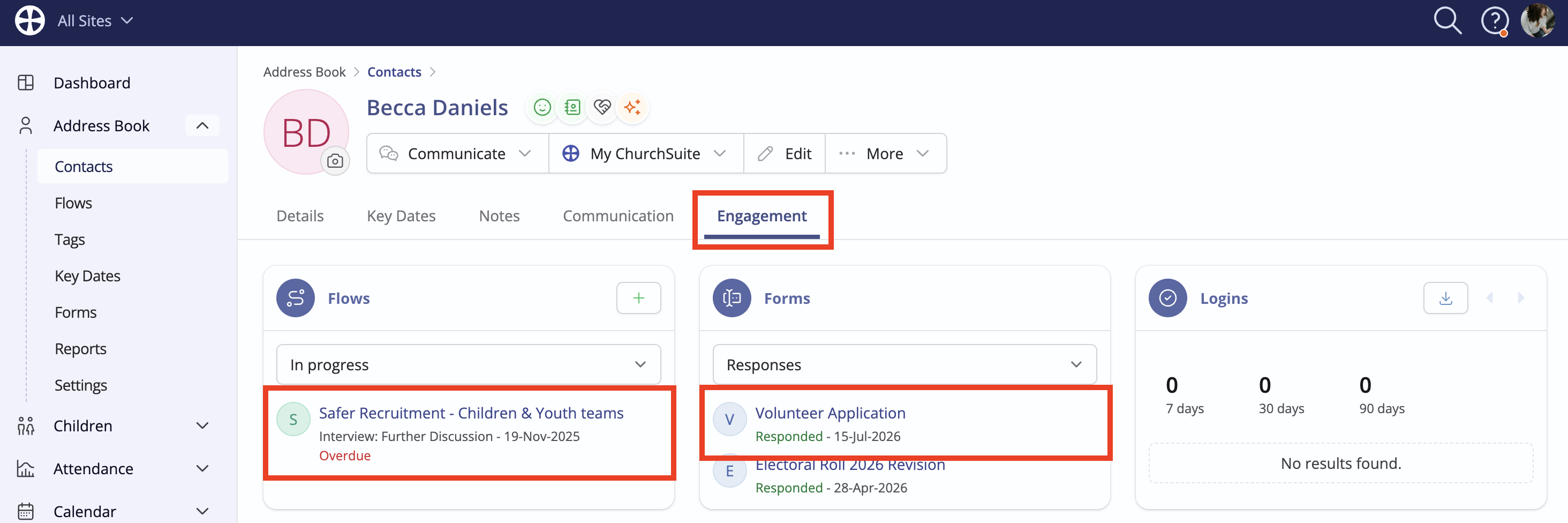Click the 30 days login count

[1281, 394]
